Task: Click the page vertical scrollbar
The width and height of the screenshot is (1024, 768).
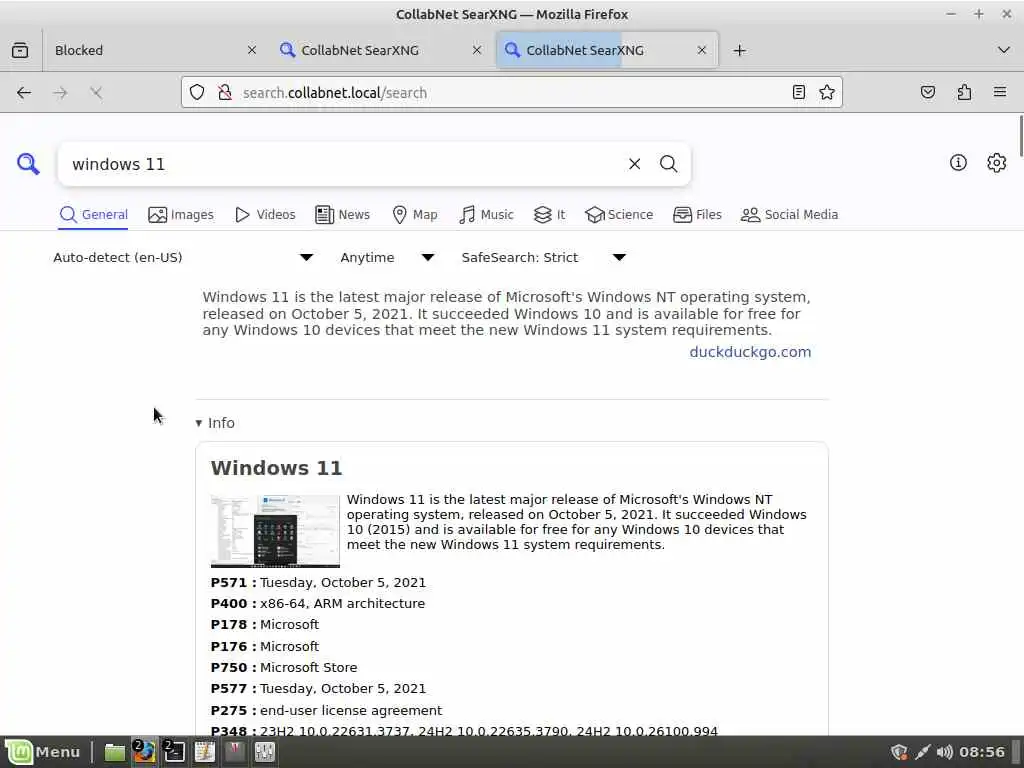Action: [1020, 136]
